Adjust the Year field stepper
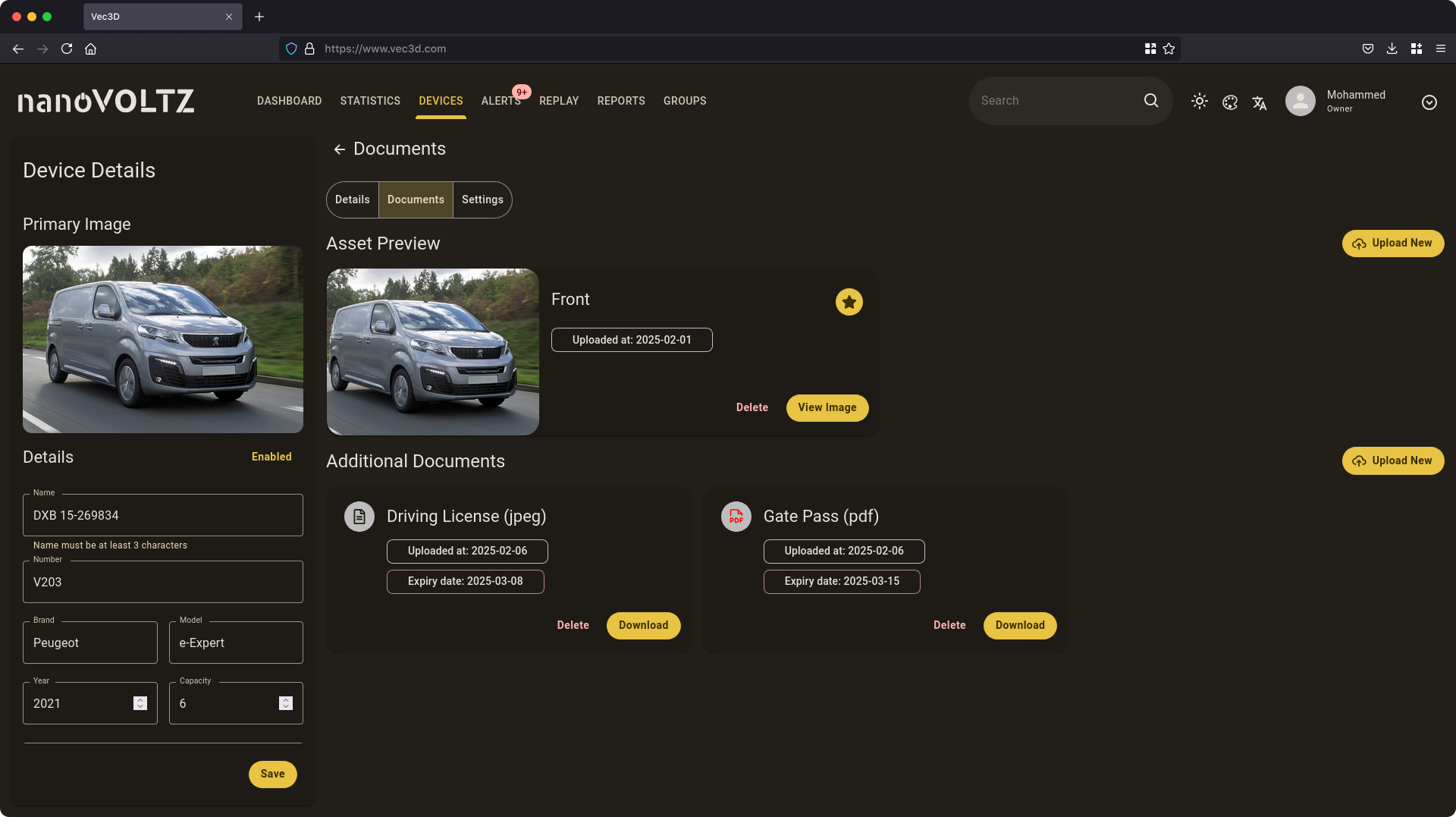This screenshot has height=817, width=1456. 140,703
